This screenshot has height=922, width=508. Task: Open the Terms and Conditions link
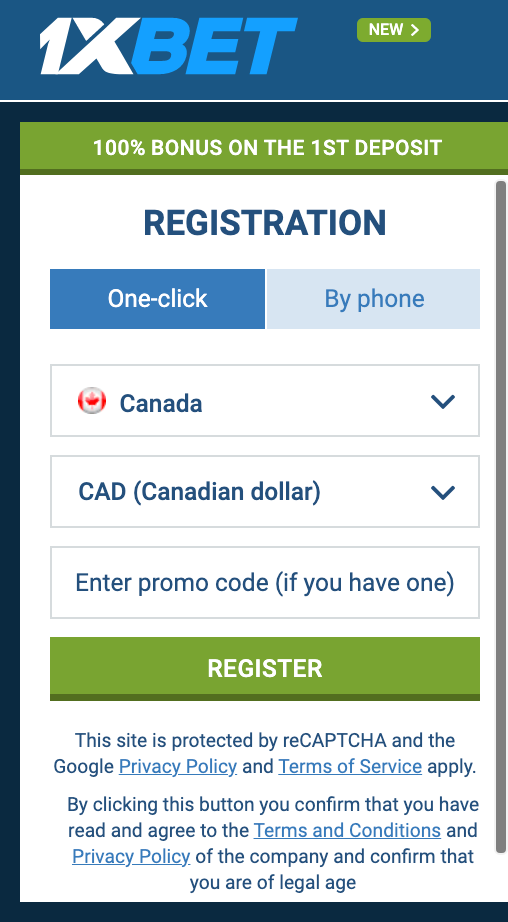[x=347, y=830]
